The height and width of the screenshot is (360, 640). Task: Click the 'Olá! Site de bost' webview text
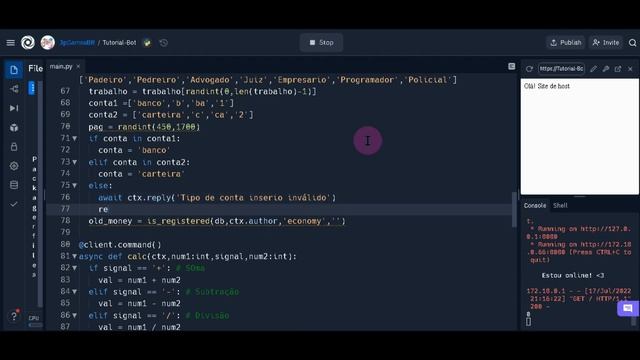click(x=547, y=86)
